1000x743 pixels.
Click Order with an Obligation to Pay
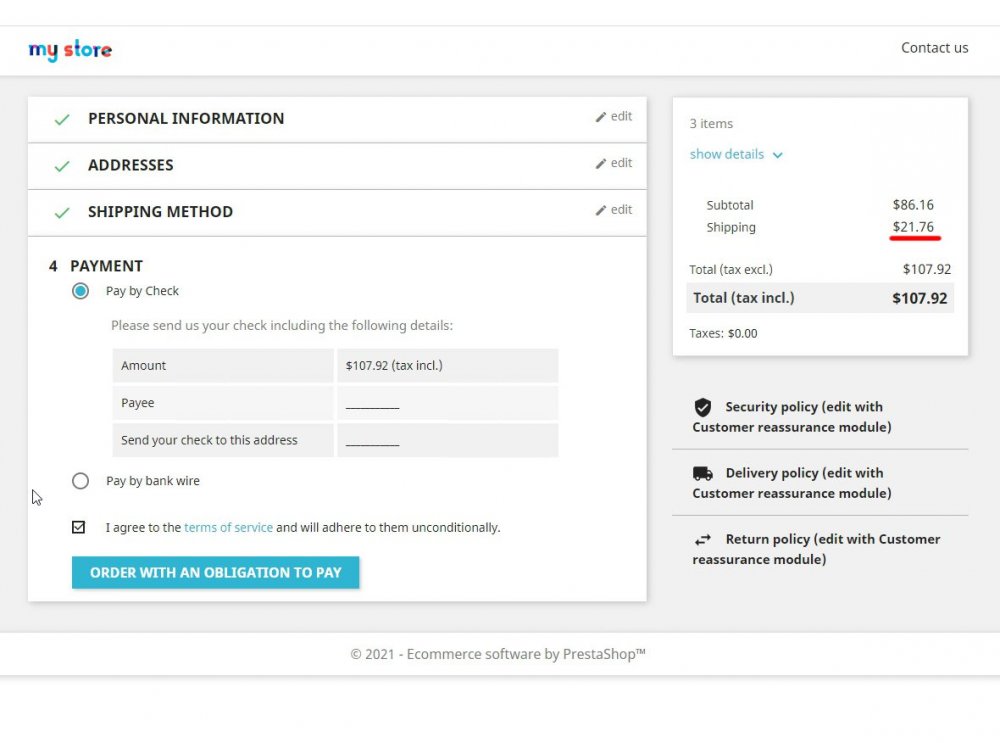click(x=215, y=573)
